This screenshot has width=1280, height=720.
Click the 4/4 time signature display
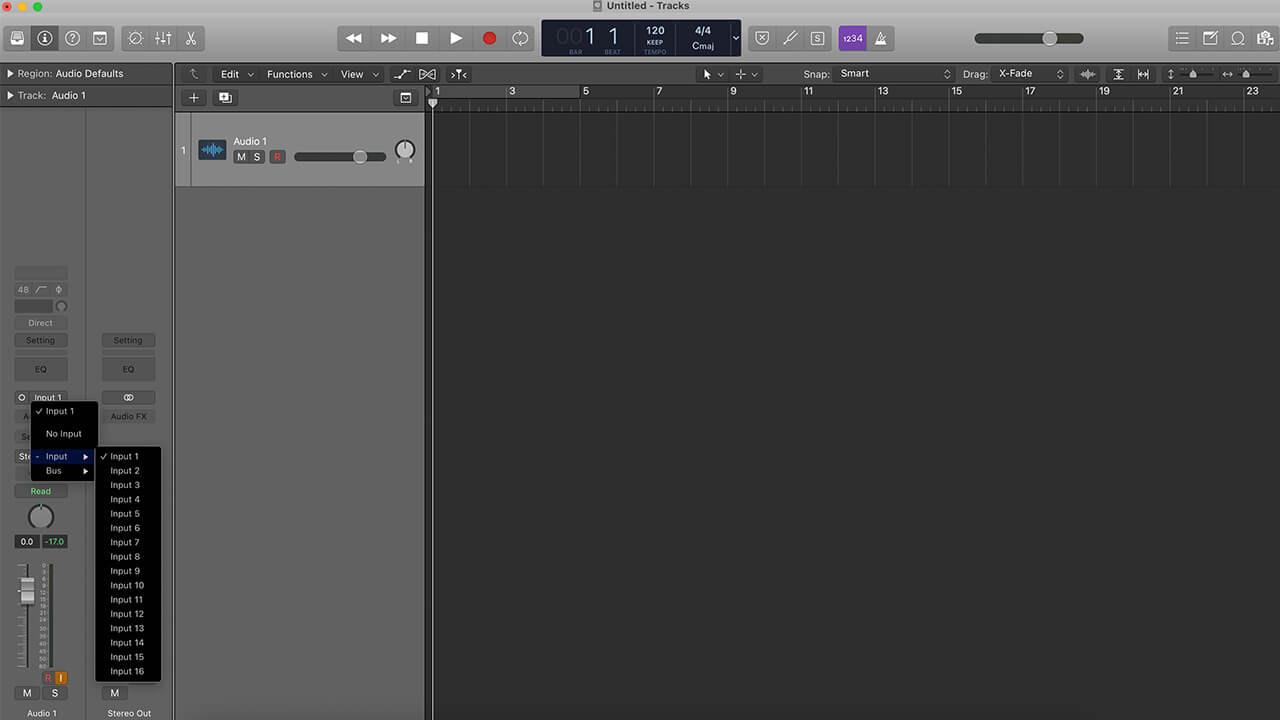click(x=703, y=31)
